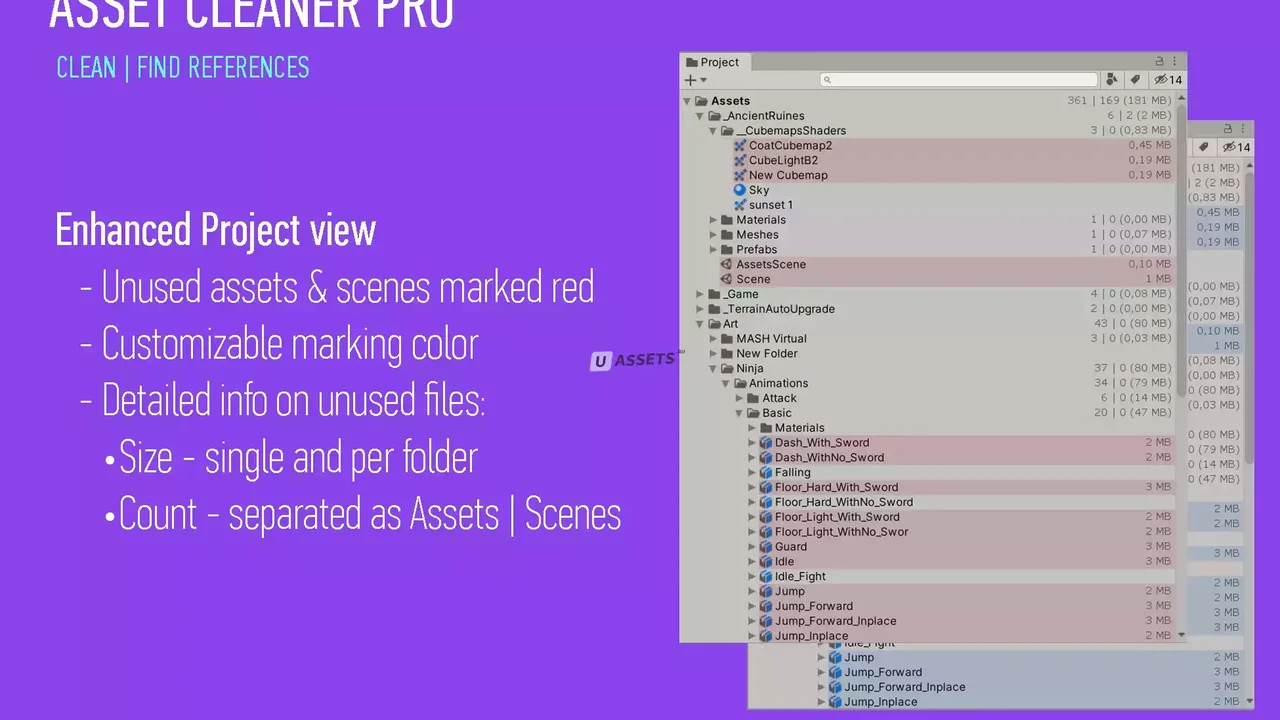Click the '361 | 169 (181 MB)' Assets count
The width and height of the screenshot is (1280, 720).
(x=1119, y=101)
